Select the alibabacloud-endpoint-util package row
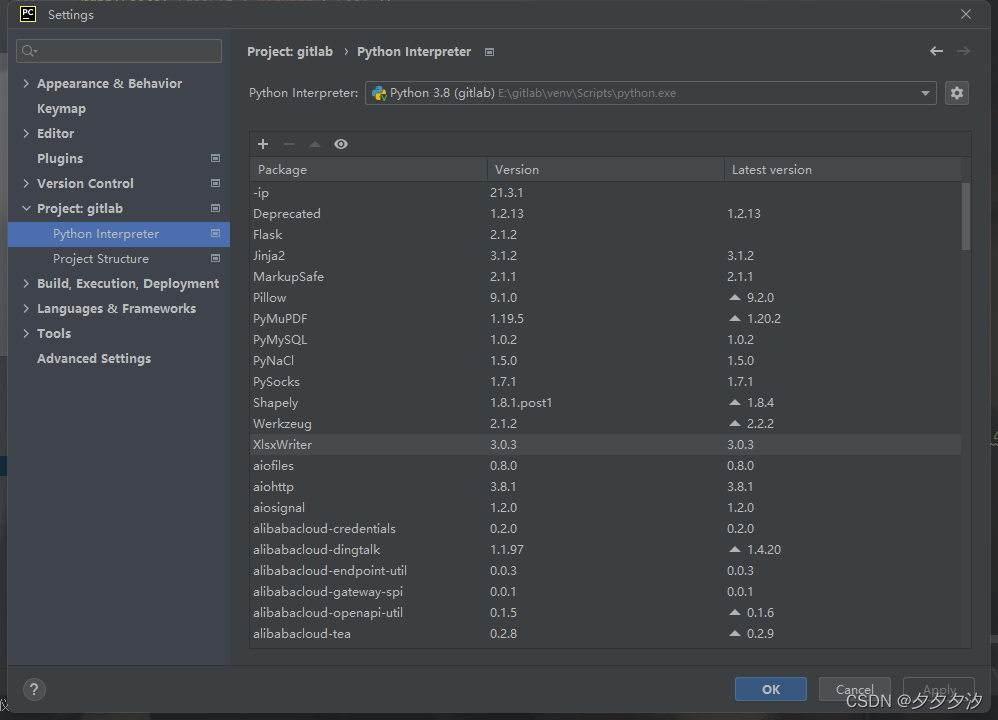The height and width of the screenshot is (720, 998). 605,570
